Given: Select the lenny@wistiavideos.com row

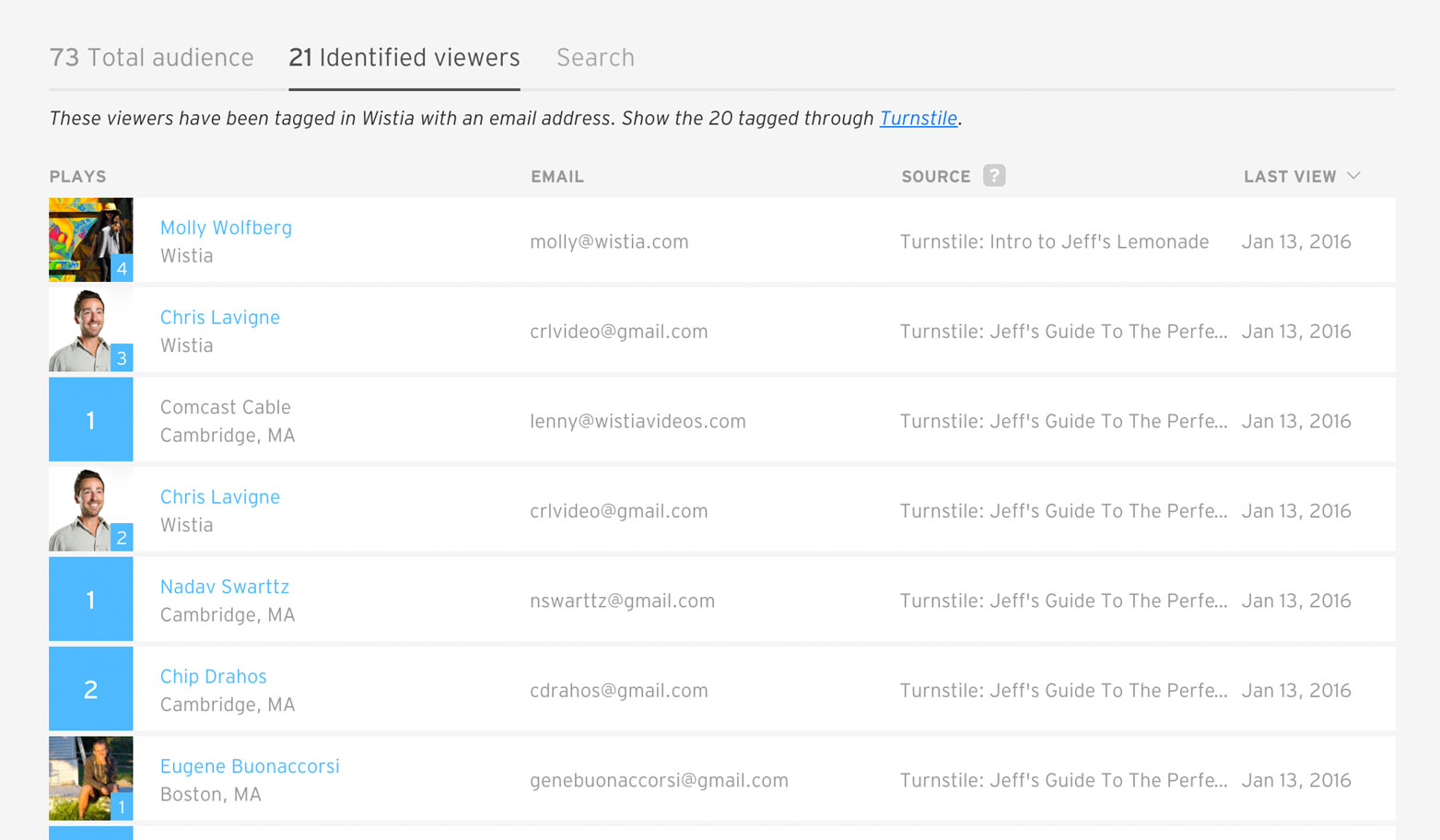Looking at the screenshot, I should pyautogui.click(x=722, y=420).
